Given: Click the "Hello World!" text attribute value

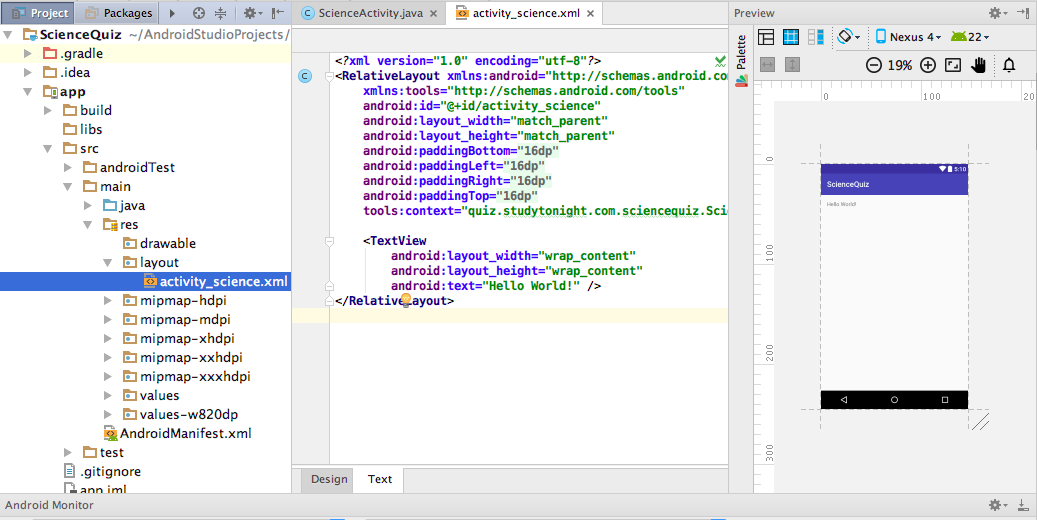Looking at the screenshot, I should tap(531, 286).
